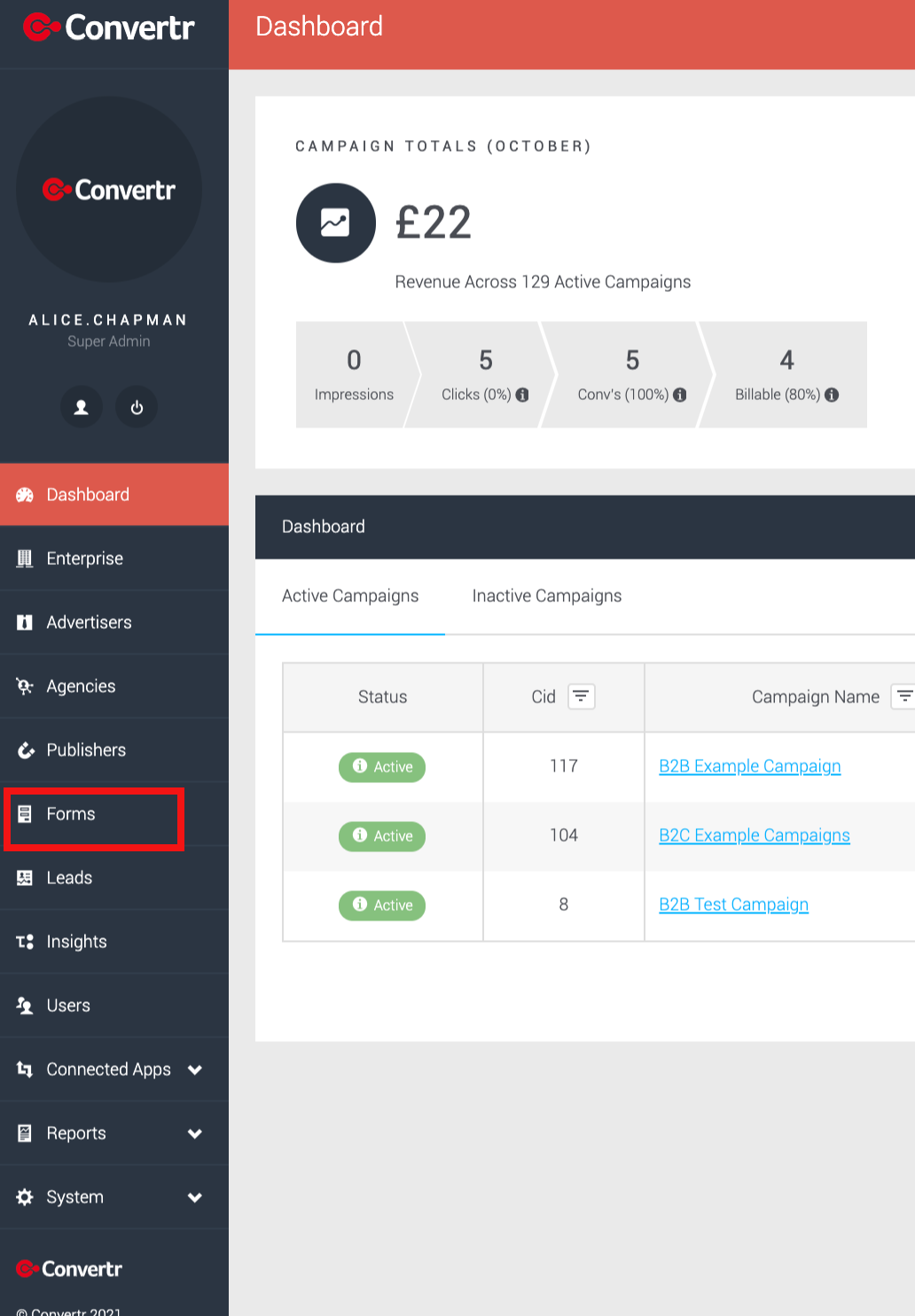
Task: Open the B2C Example Campaigns link
Action: coord(755,835)
